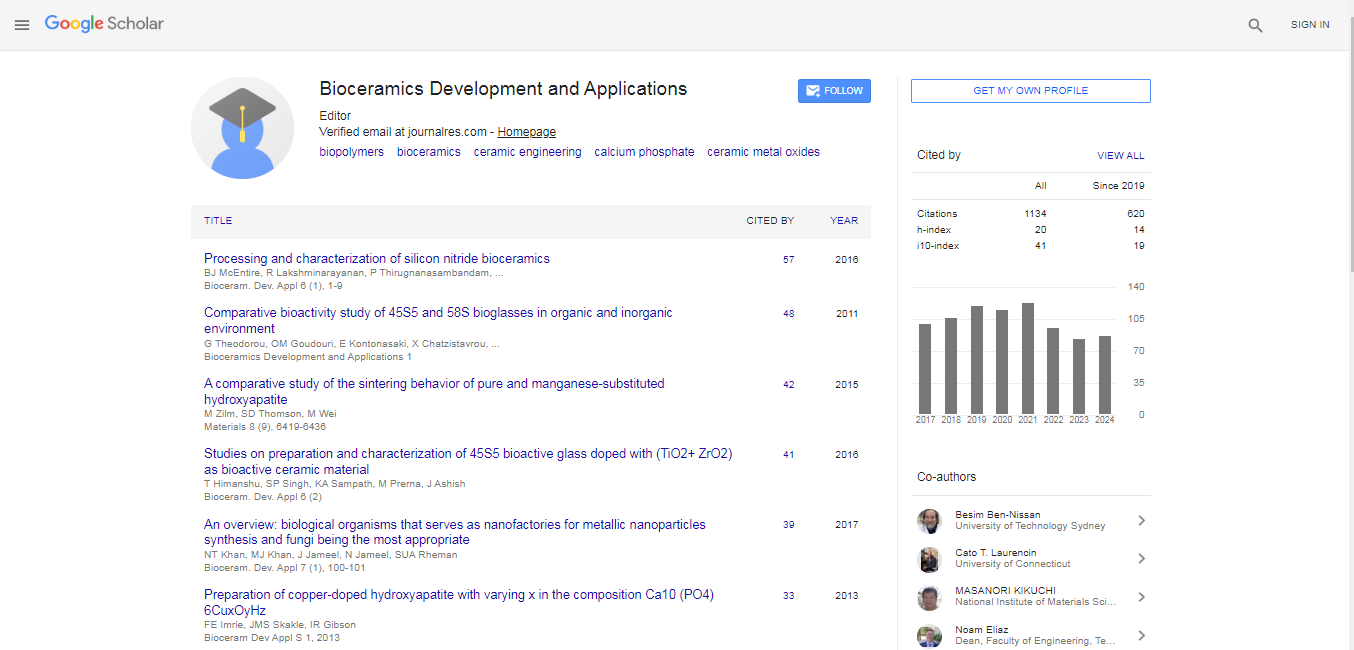
Task: Expand the Cato T. Laurencin chevron arrow
Action: click(x=1141, y=559)
